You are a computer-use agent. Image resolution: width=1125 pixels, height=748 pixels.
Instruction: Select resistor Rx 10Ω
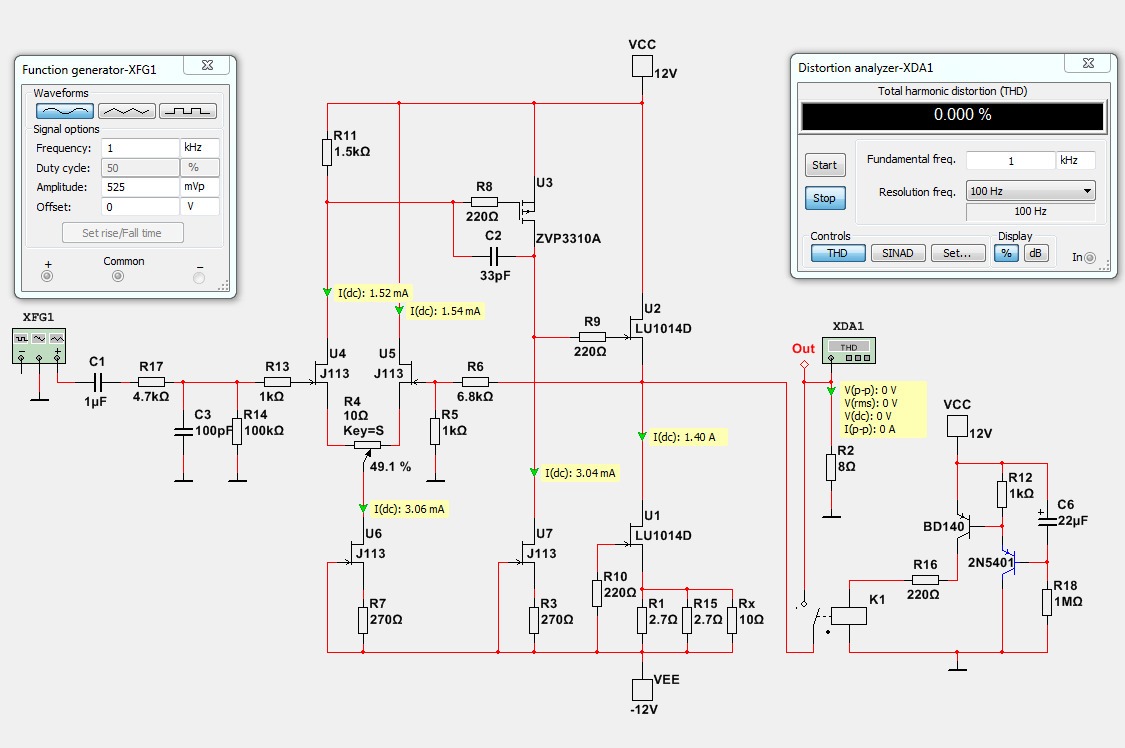pos(732,620)
